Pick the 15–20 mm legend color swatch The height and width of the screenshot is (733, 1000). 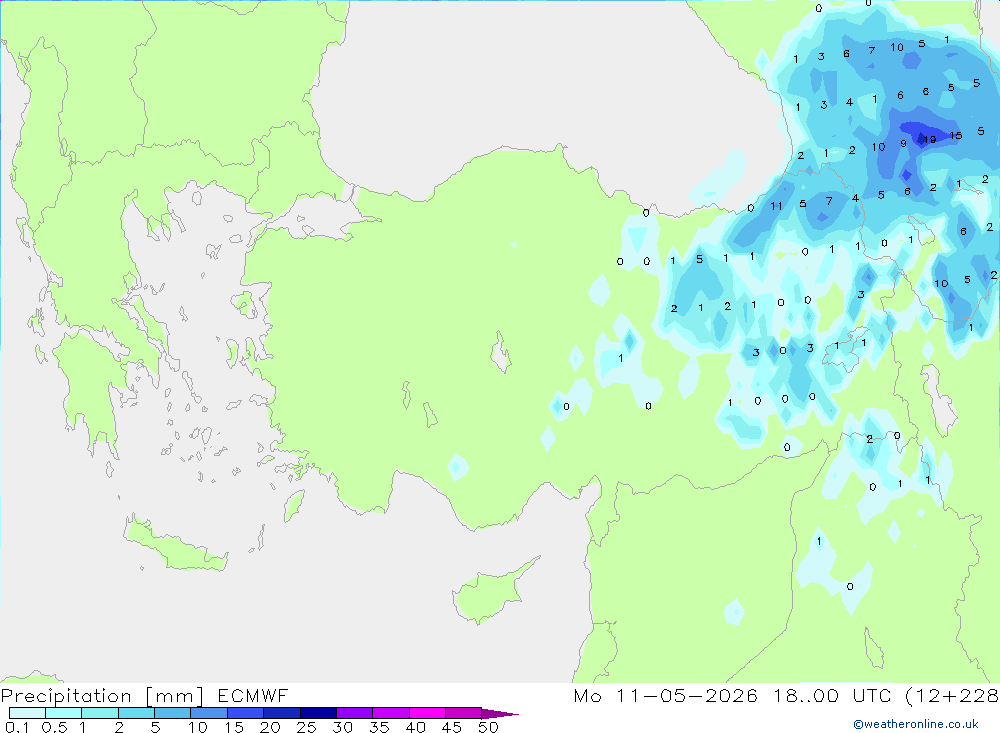tap(246, 713)
